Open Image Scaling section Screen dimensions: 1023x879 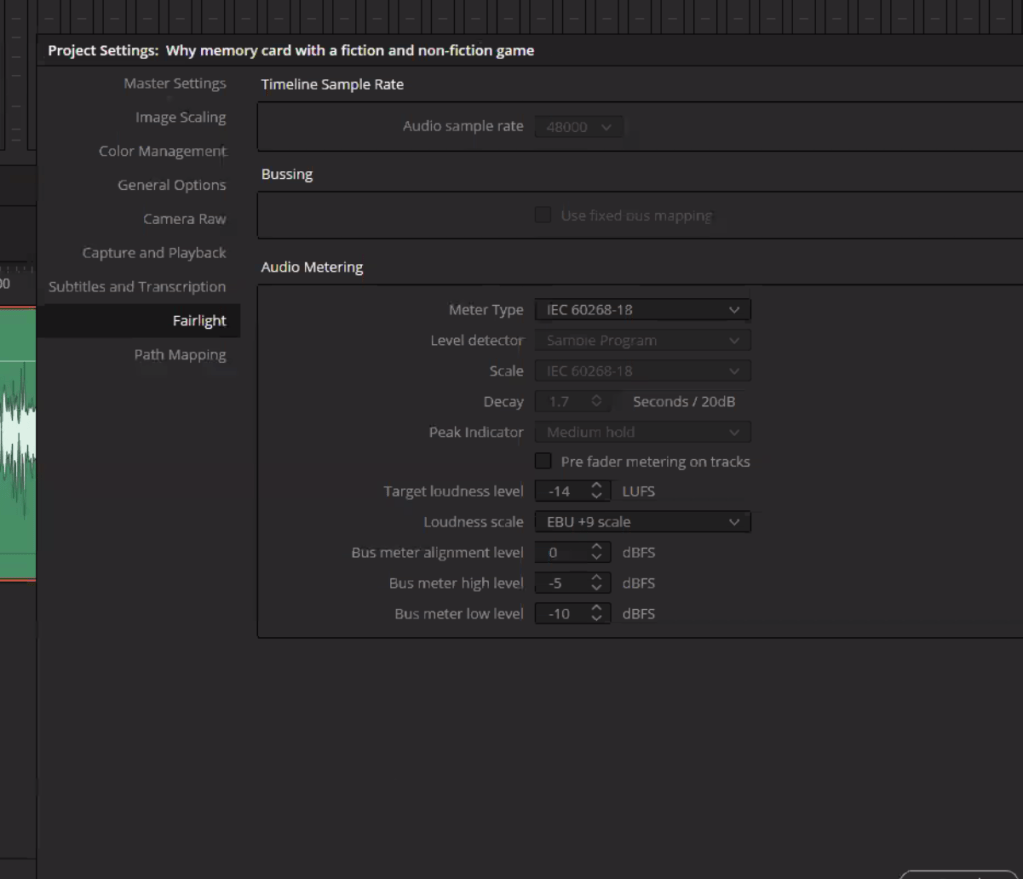click(180, 117)
